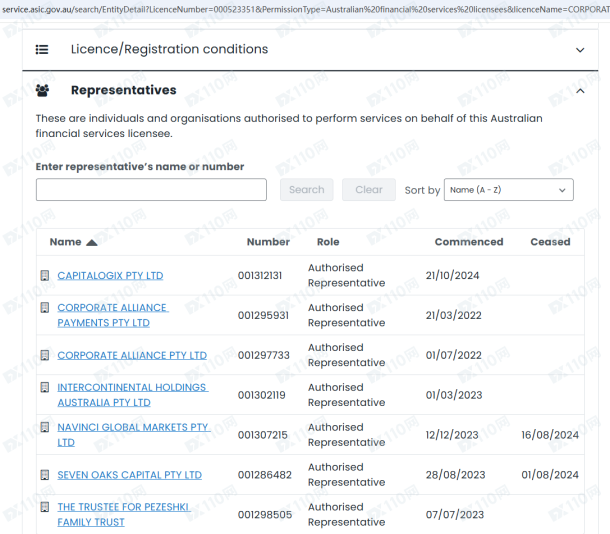
Task: Click the Commenced column header
Action: 469,242
